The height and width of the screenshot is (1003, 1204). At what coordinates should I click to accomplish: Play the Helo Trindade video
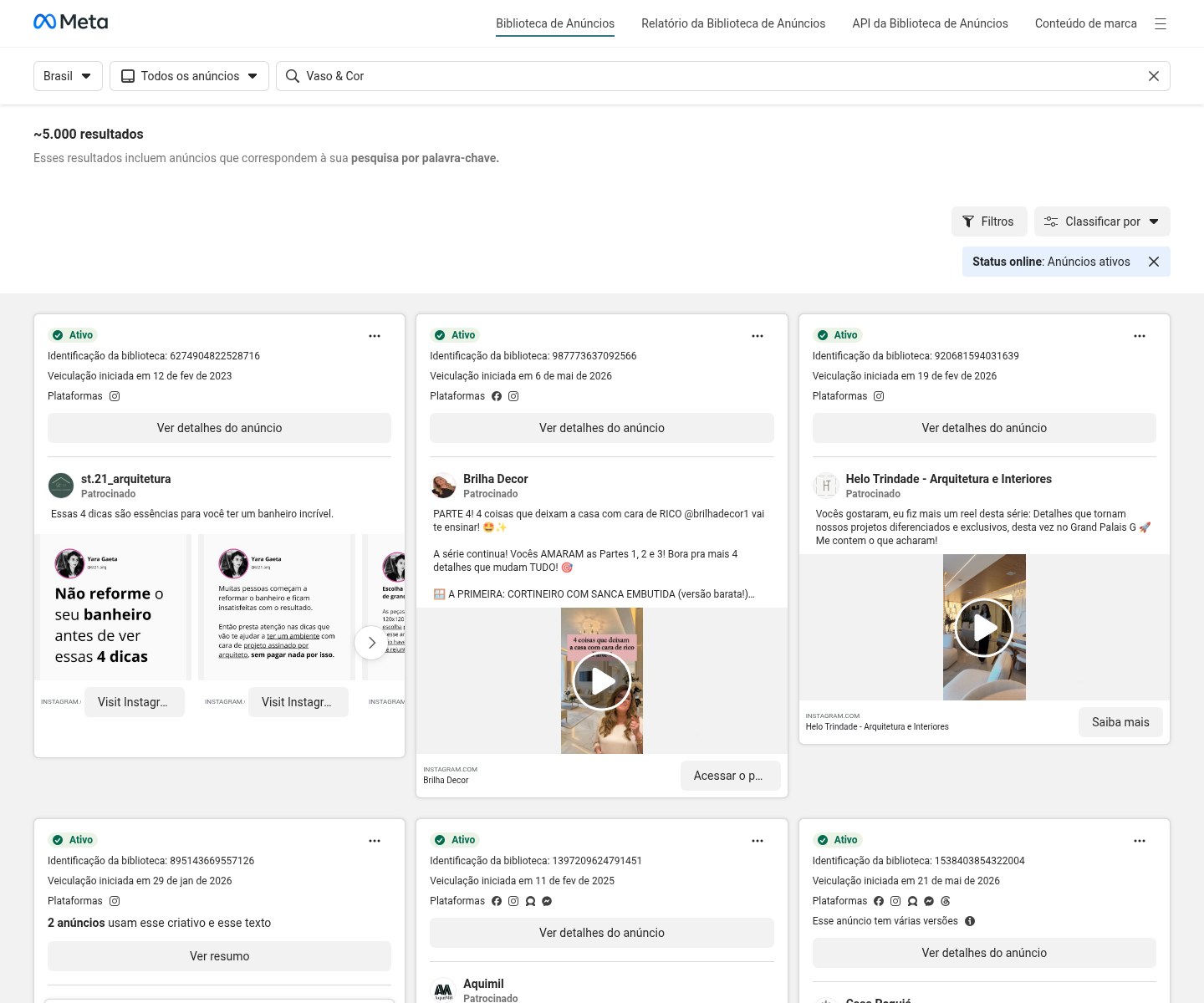[984, 628]
